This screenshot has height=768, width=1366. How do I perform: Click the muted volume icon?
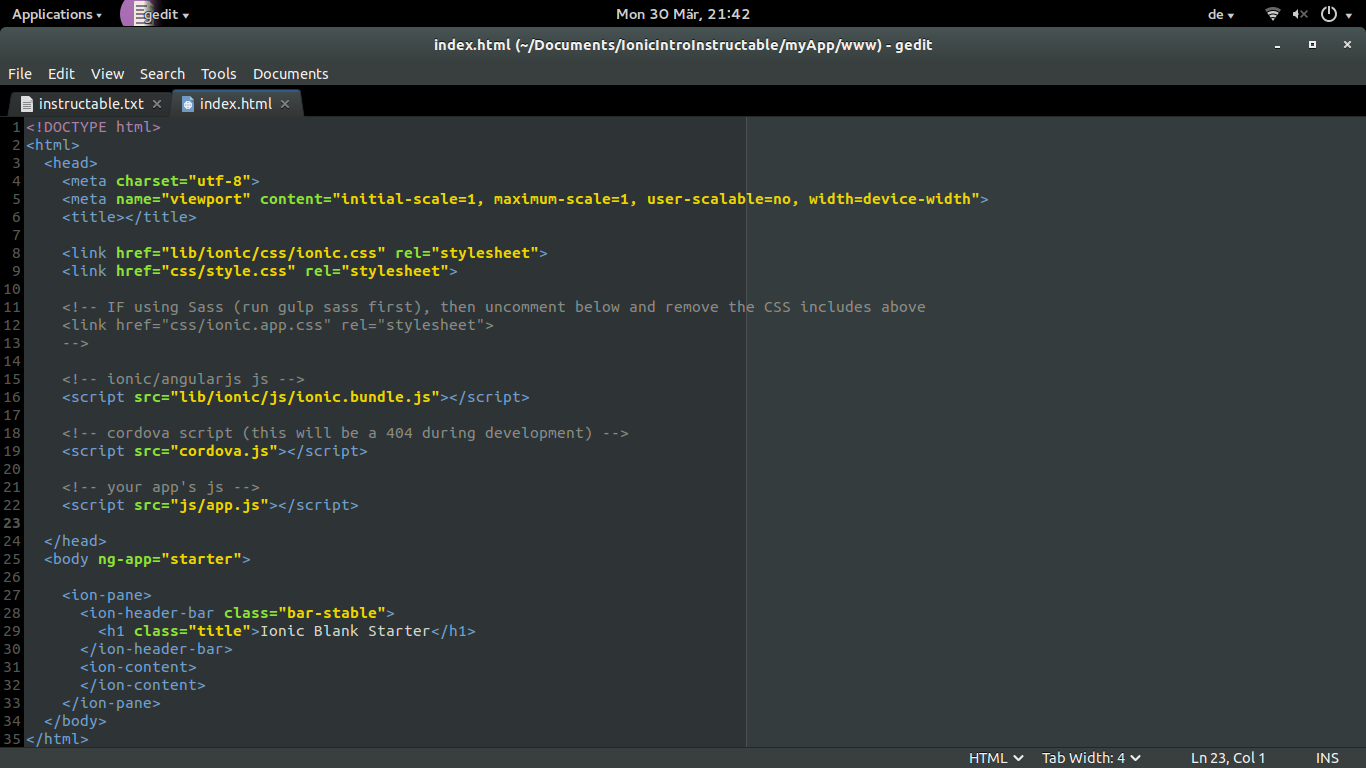[x=1300, y=14]
